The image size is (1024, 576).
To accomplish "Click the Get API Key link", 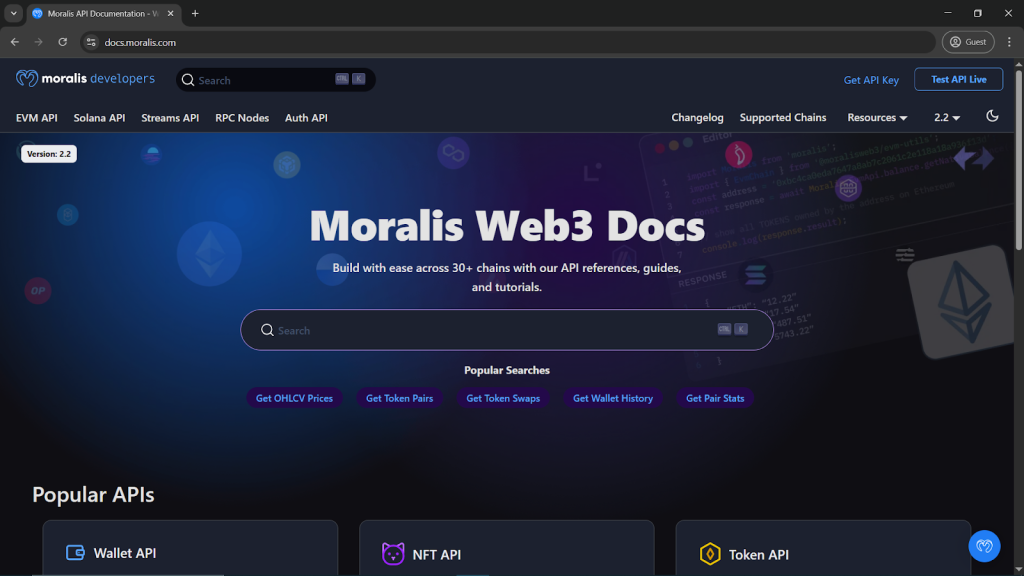I will pyautogui.click(x=871, y=80).
